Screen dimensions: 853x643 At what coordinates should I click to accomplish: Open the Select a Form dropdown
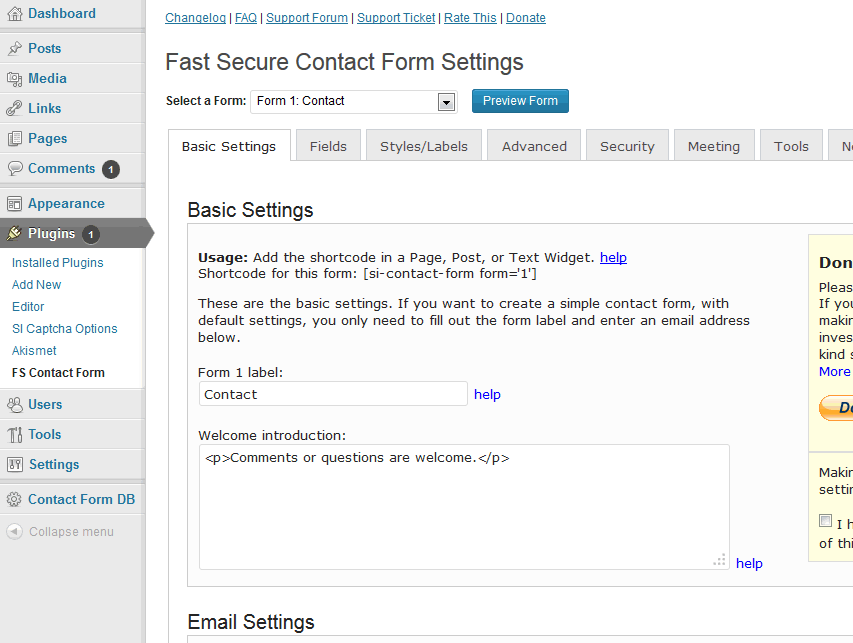[352, 101]
